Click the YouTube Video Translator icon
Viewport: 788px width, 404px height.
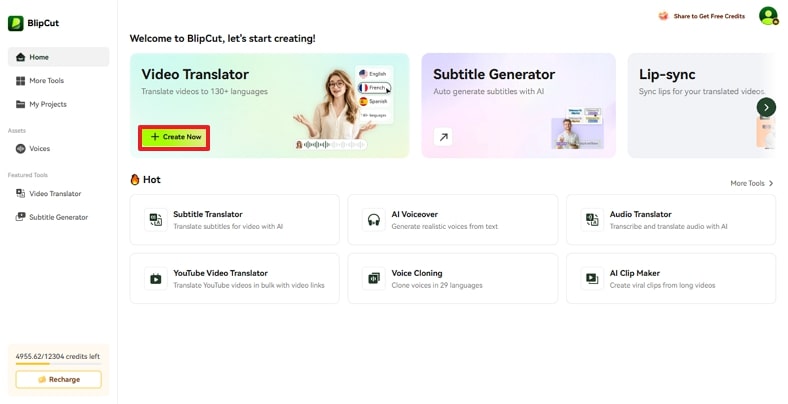[155, 278]
